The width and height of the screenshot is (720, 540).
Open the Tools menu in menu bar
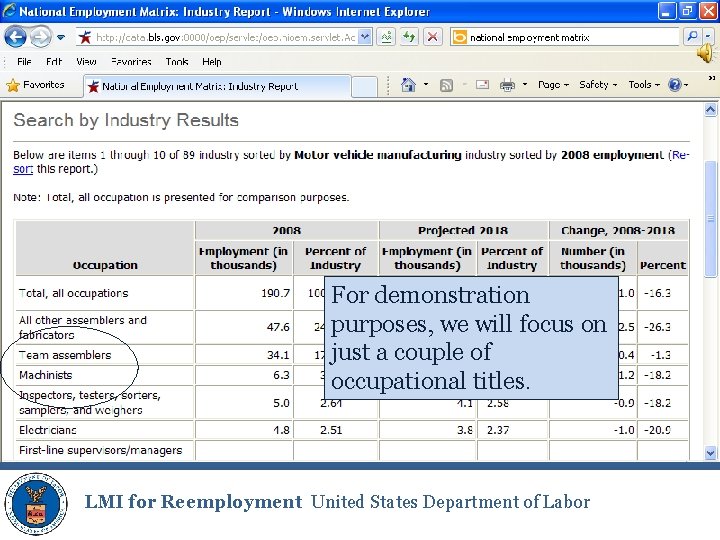(x=177, y=62)
